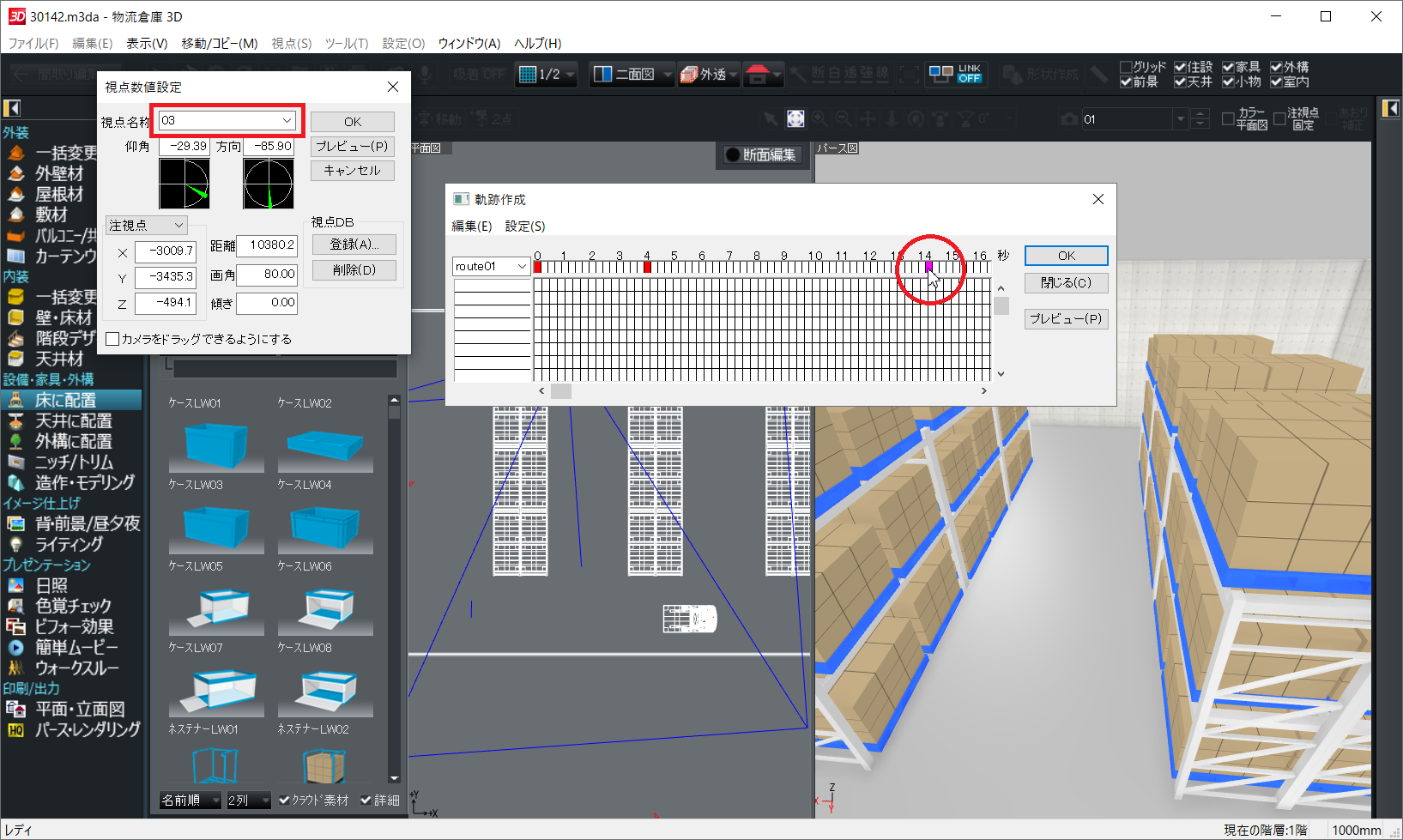Click the 外透 exterior transparency icon
1403x840 pixels.
[x=704, y=75]
